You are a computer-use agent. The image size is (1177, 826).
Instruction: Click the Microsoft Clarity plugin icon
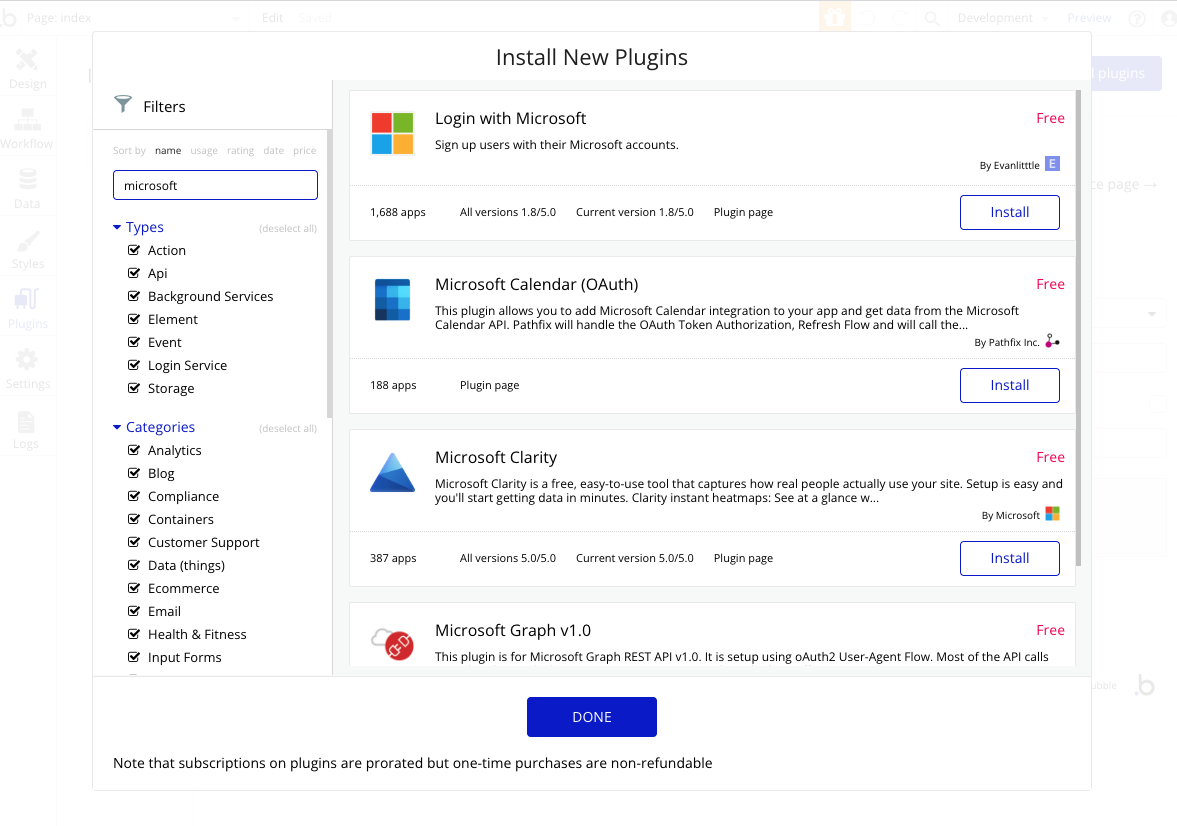[392, 472]
